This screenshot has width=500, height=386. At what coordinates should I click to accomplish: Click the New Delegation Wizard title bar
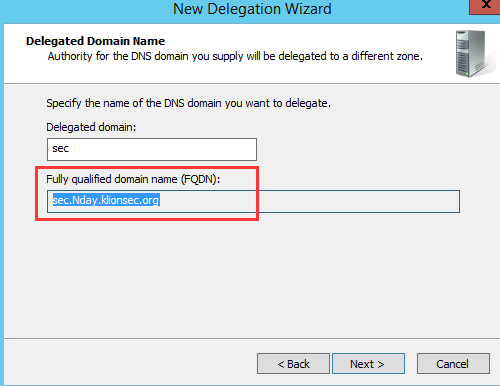point(252,9)
